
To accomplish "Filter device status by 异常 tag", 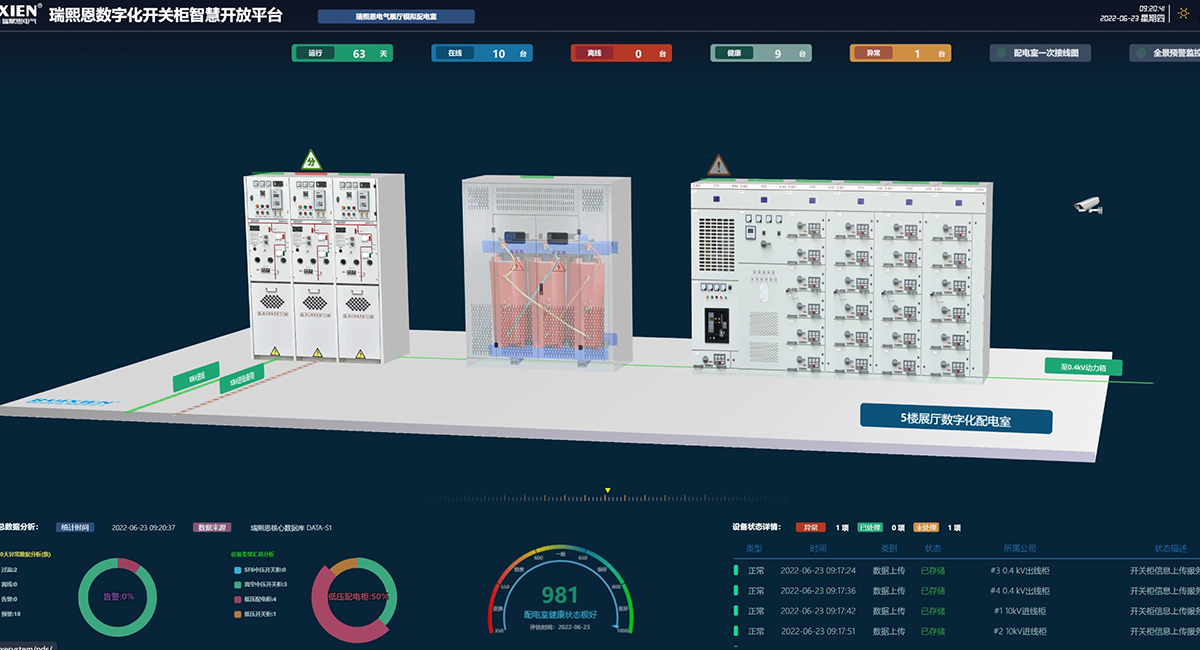I will click(x=812, y=527).
